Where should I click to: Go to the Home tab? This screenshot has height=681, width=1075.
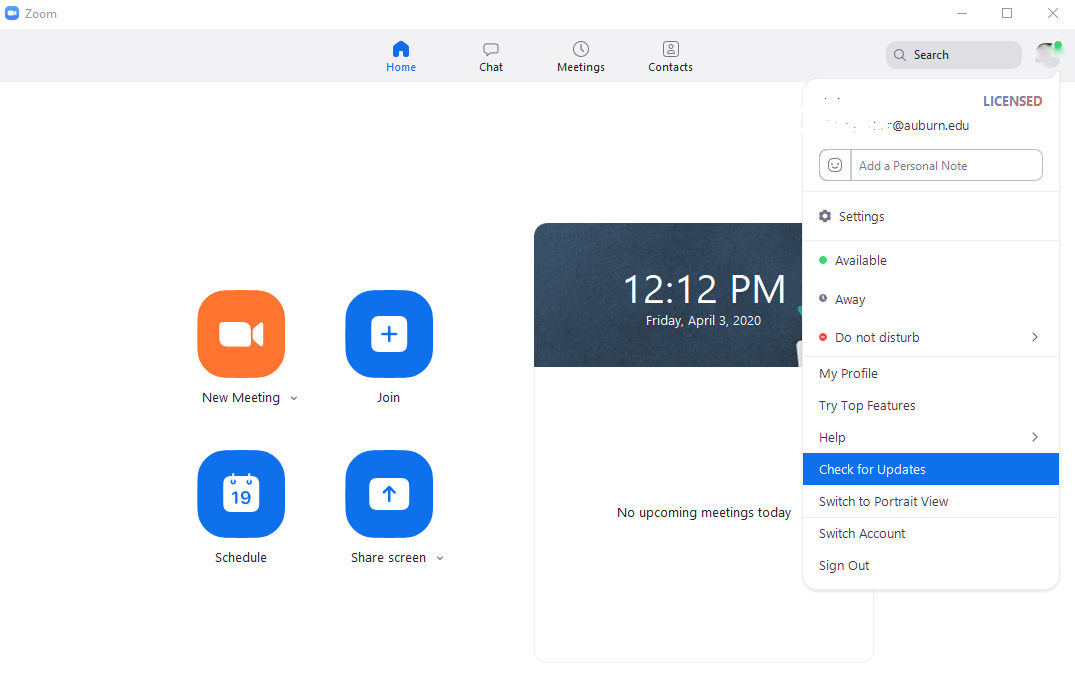pyautogui.click(x=400, y=56)
